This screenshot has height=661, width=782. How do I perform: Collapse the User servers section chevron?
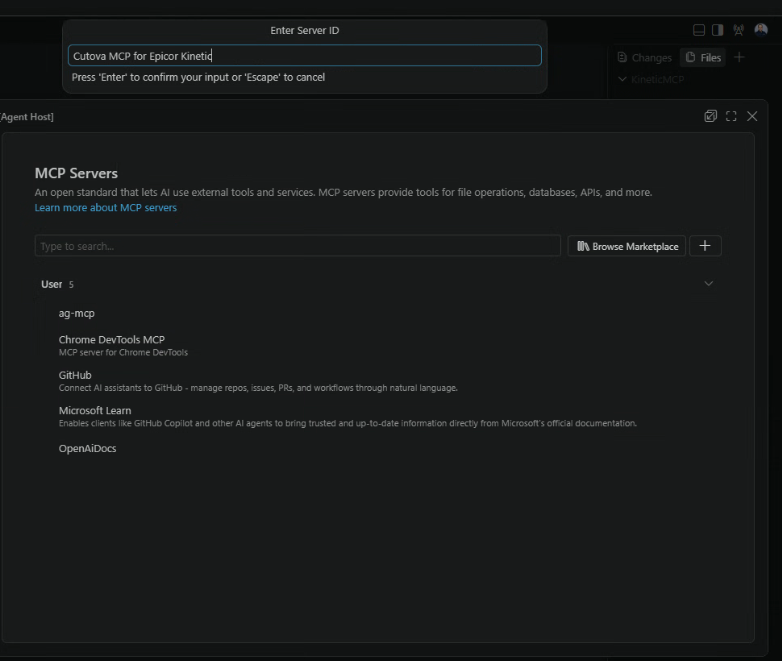pyautogui.click(x=708, y=283)
